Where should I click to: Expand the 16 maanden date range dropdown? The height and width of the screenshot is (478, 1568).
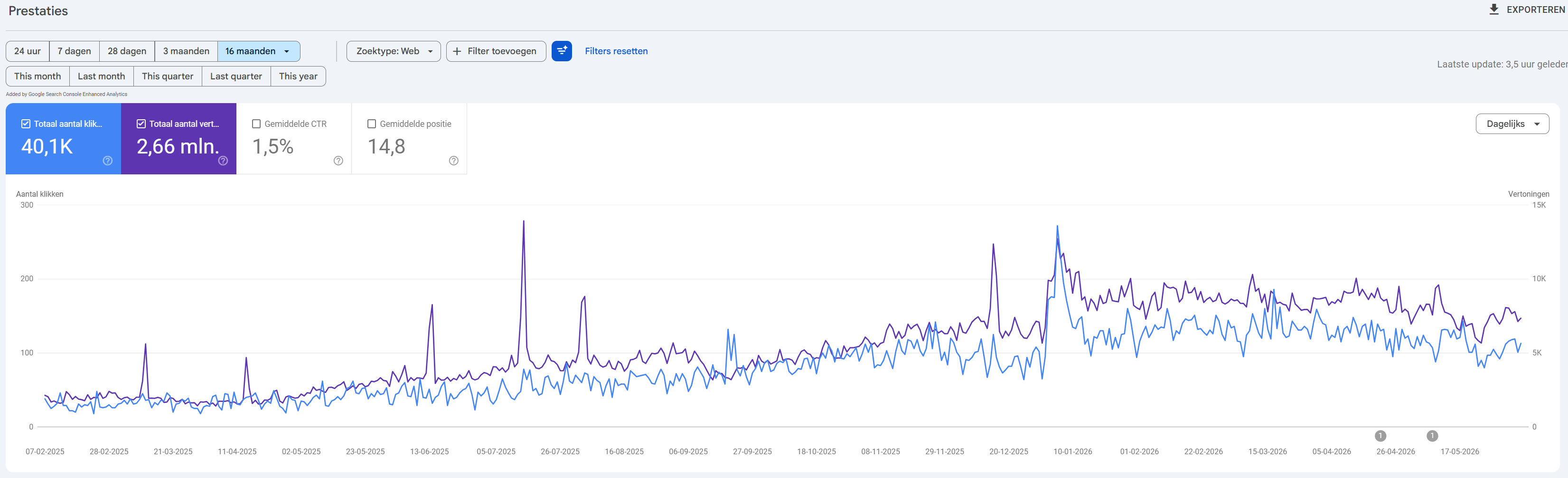(x=258, y=51)
